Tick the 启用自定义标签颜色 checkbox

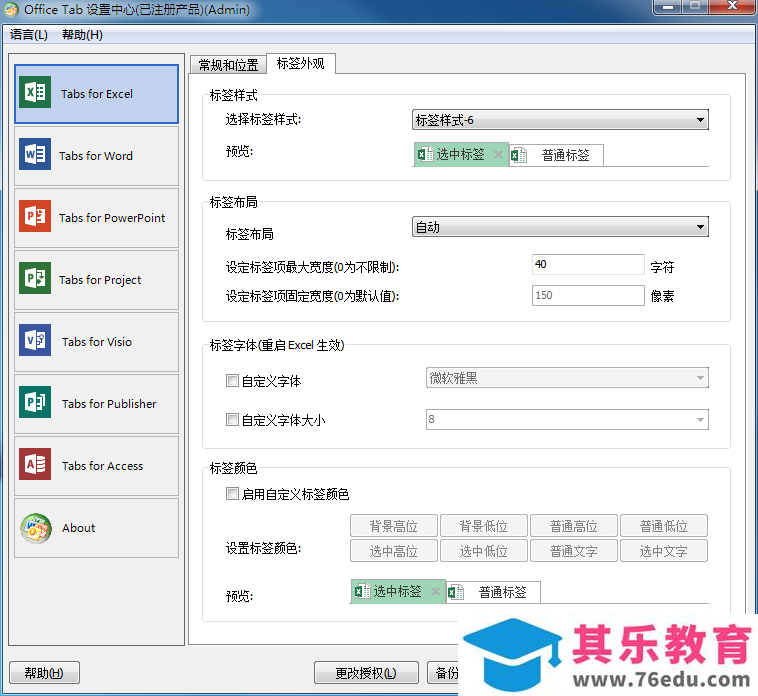coord(232,493)
